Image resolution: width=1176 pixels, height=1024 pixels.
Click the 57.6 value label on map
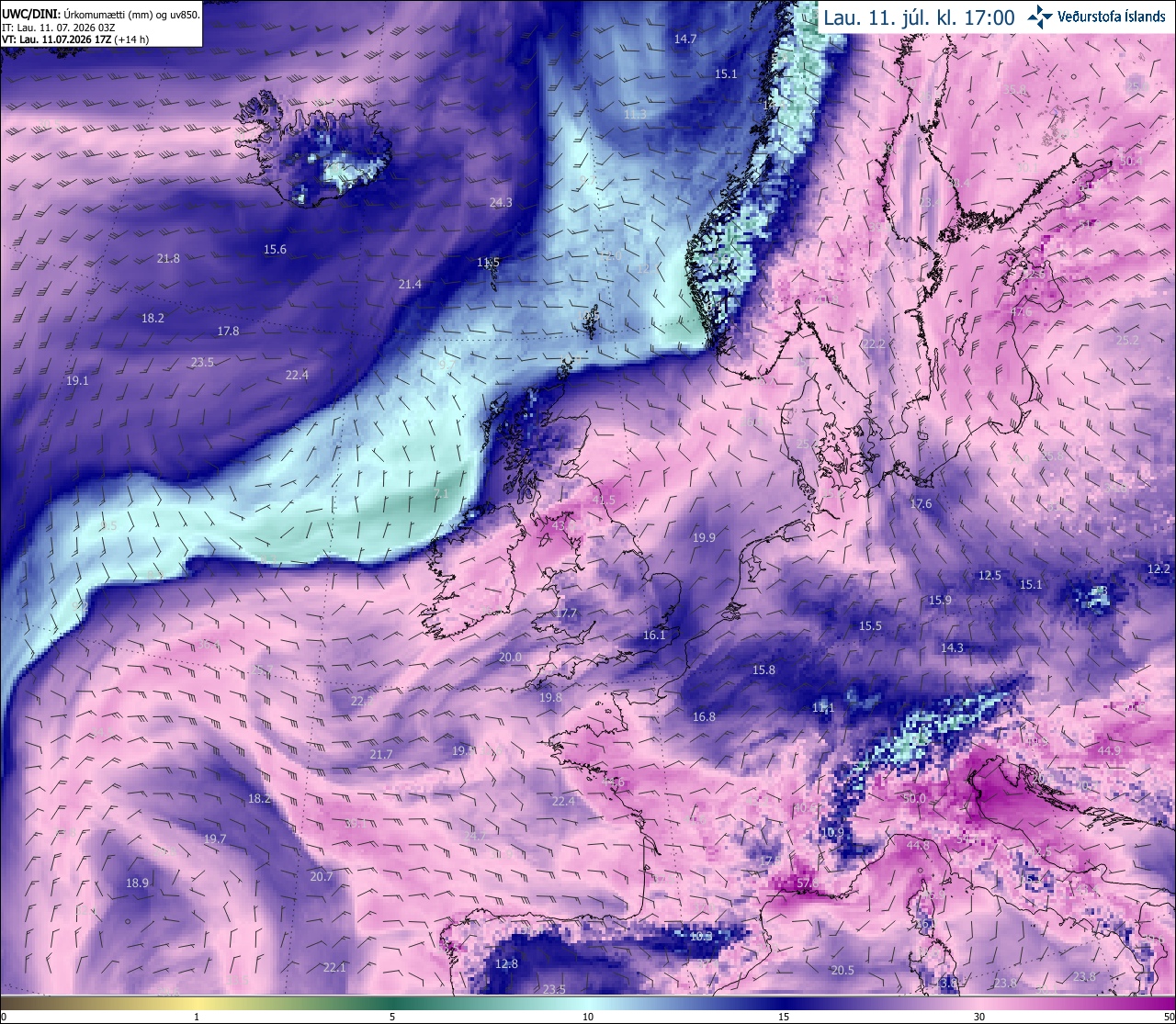coord(808,884)
